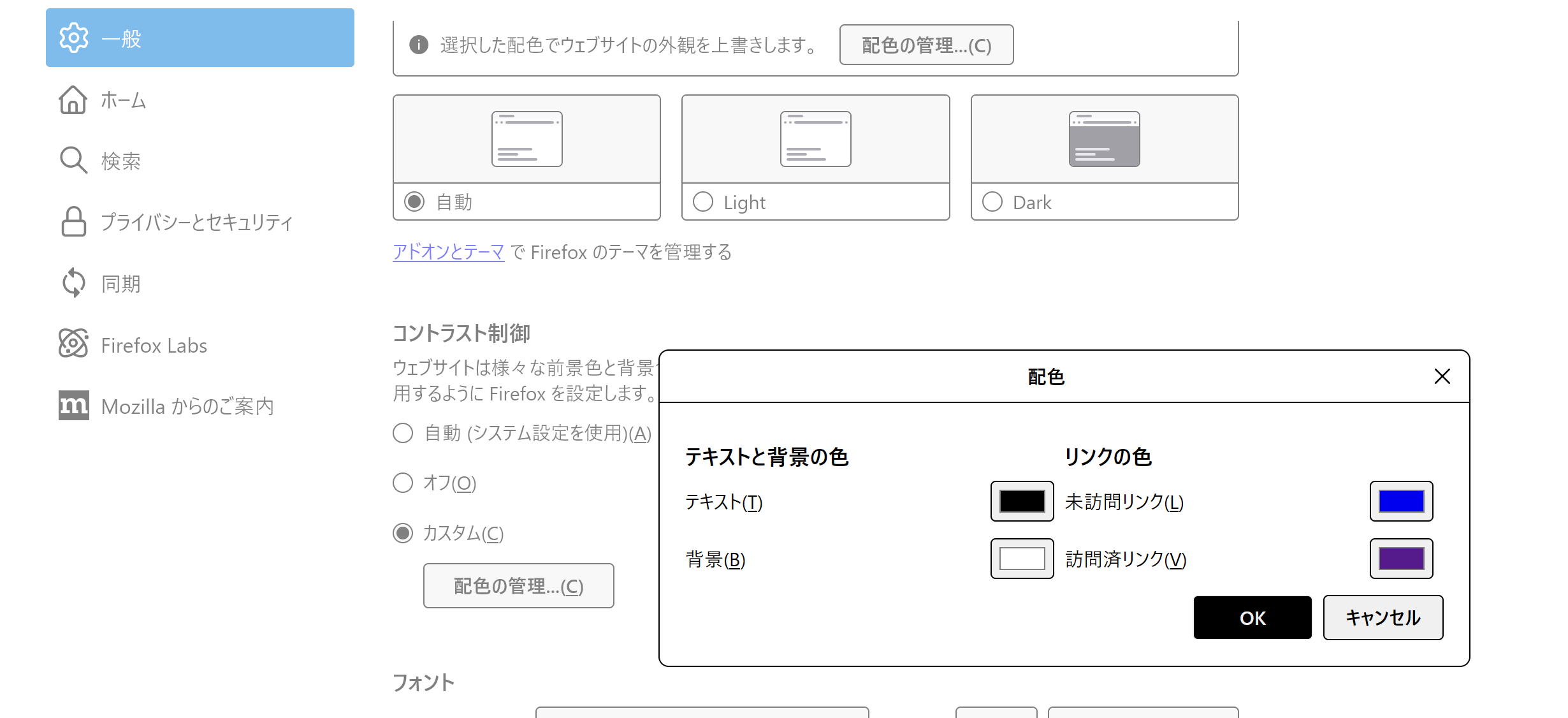Image resolution: width=1568 pixels, height=718 pixels.
Task: Open the Sync arrows icon in the sidebar
Action: pos(73,283)
